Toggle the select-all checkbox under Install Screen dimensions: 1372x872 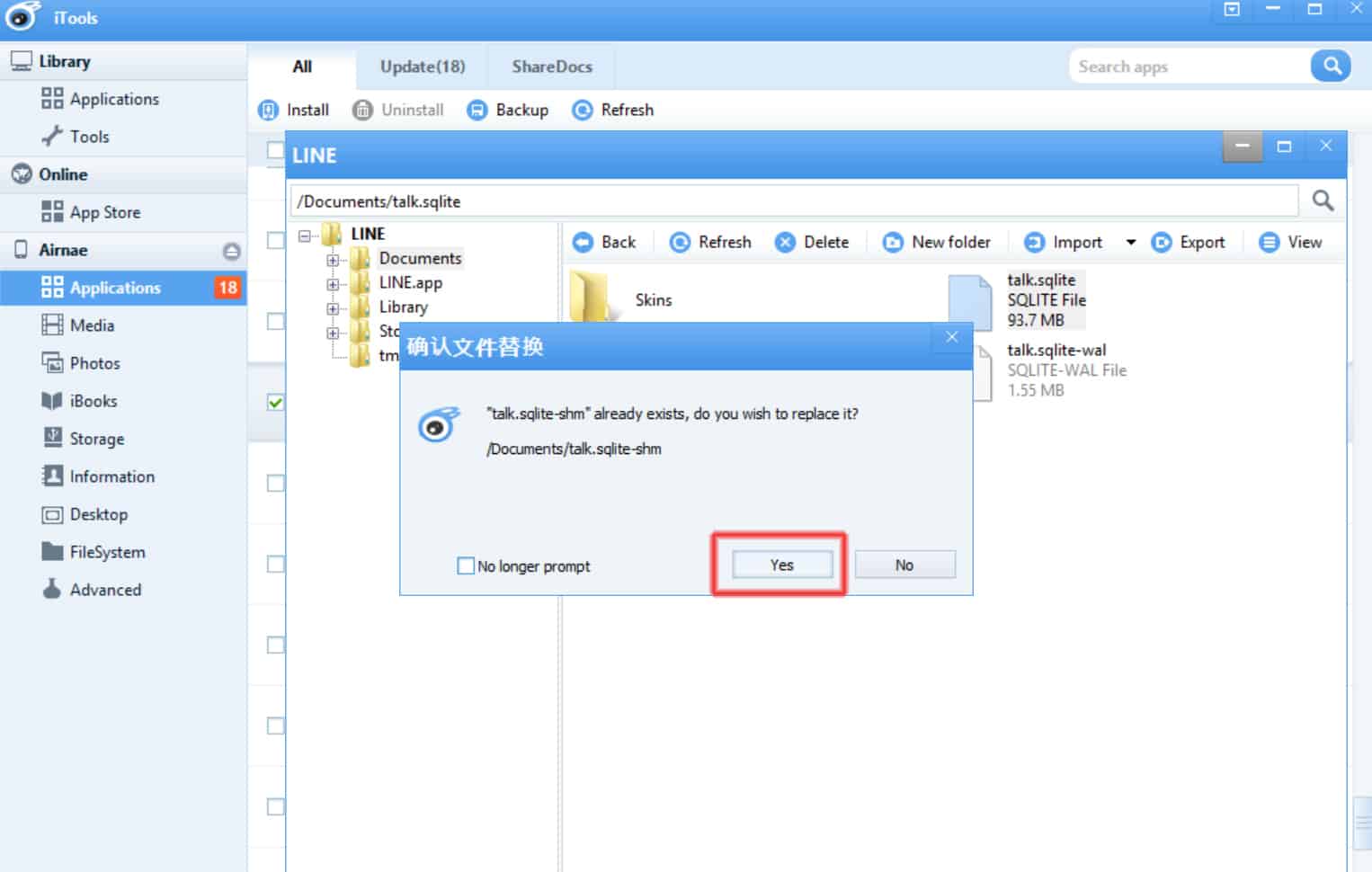coord(275,150)
